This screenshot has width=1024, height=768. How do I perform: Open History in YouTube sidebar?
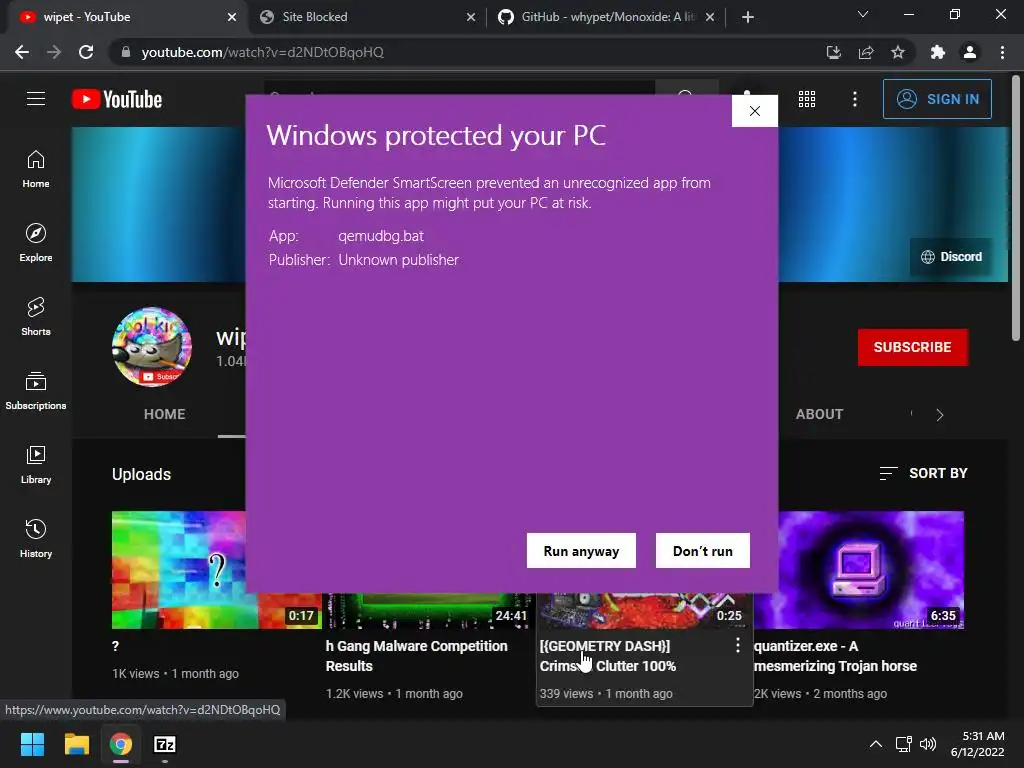click(x=36, y=539)
